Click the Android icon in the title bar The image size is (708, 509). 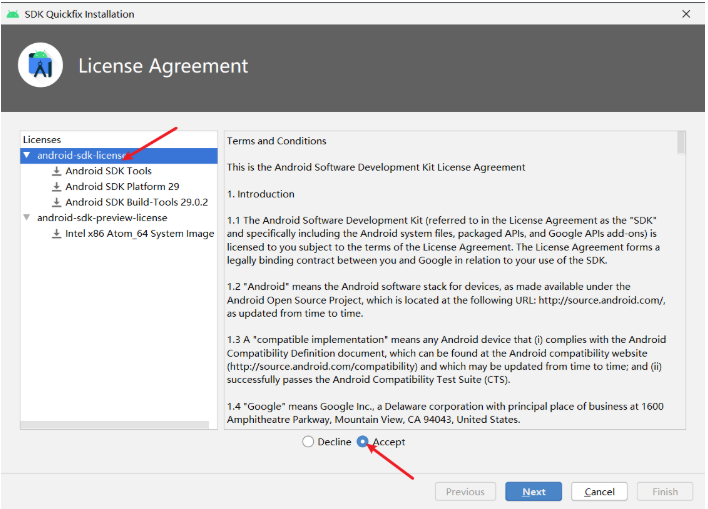13,14
